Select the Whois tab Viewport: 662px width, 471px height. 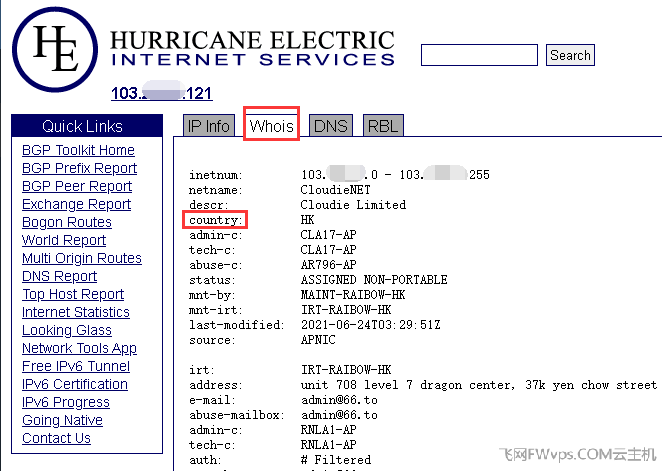coord(271,126)
